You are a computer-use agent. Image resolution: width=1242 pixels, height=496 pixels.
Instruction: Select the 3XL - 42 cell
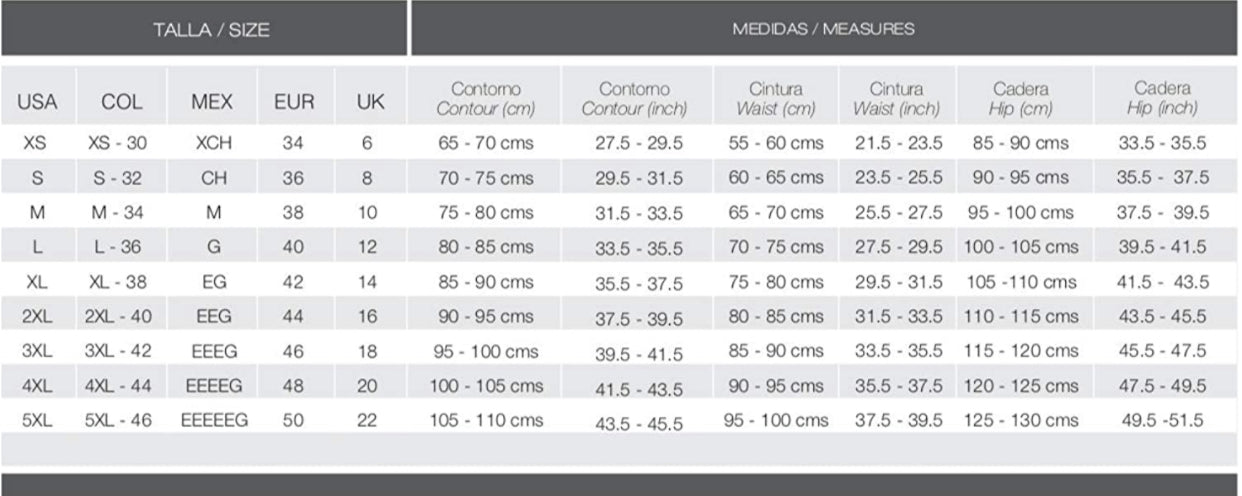[118, 352]
